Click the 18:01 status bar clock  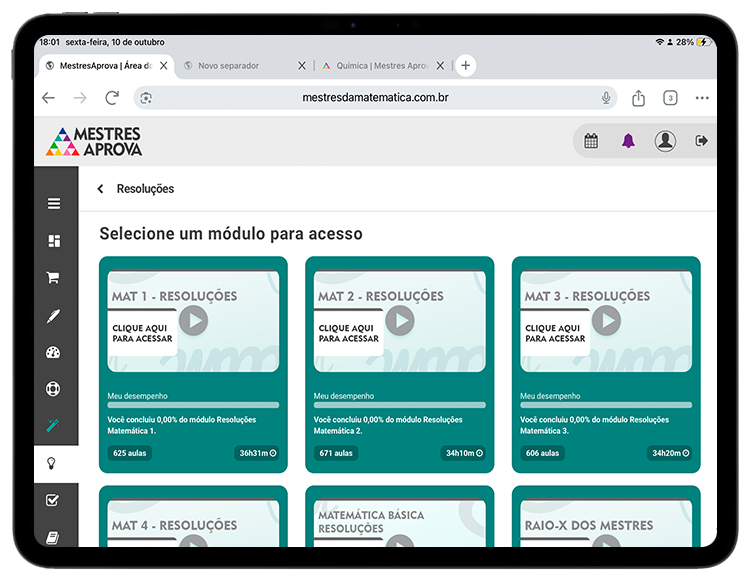(x=49, y=42)
